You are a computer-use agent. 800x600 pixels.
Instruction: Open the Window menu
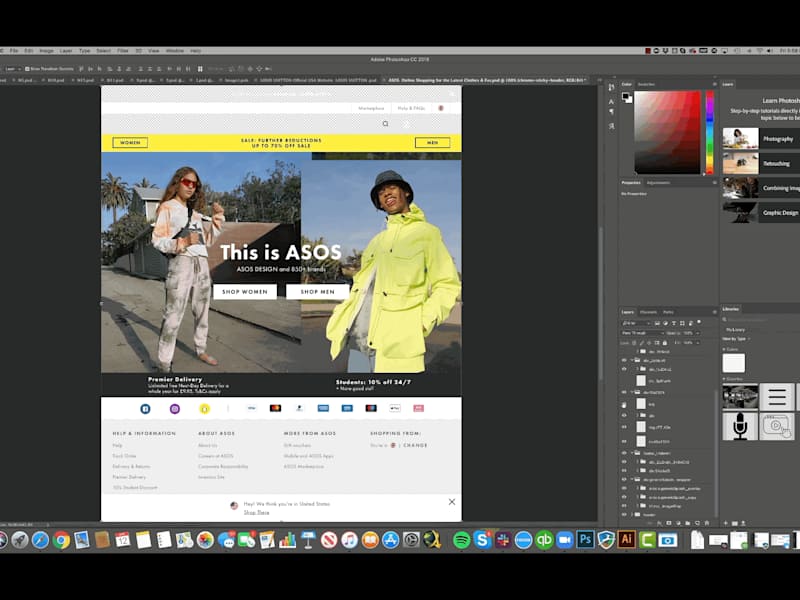[174, 51]
